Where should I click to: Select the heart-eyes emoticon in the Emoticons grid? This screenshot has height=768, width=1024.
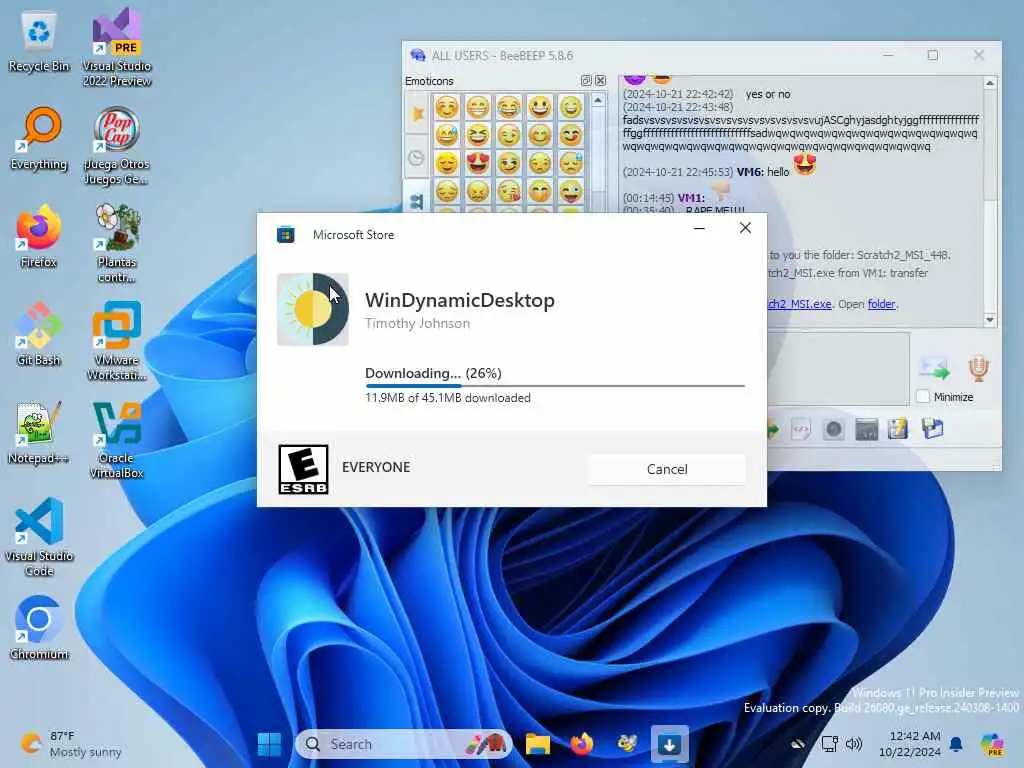point(477,163)
